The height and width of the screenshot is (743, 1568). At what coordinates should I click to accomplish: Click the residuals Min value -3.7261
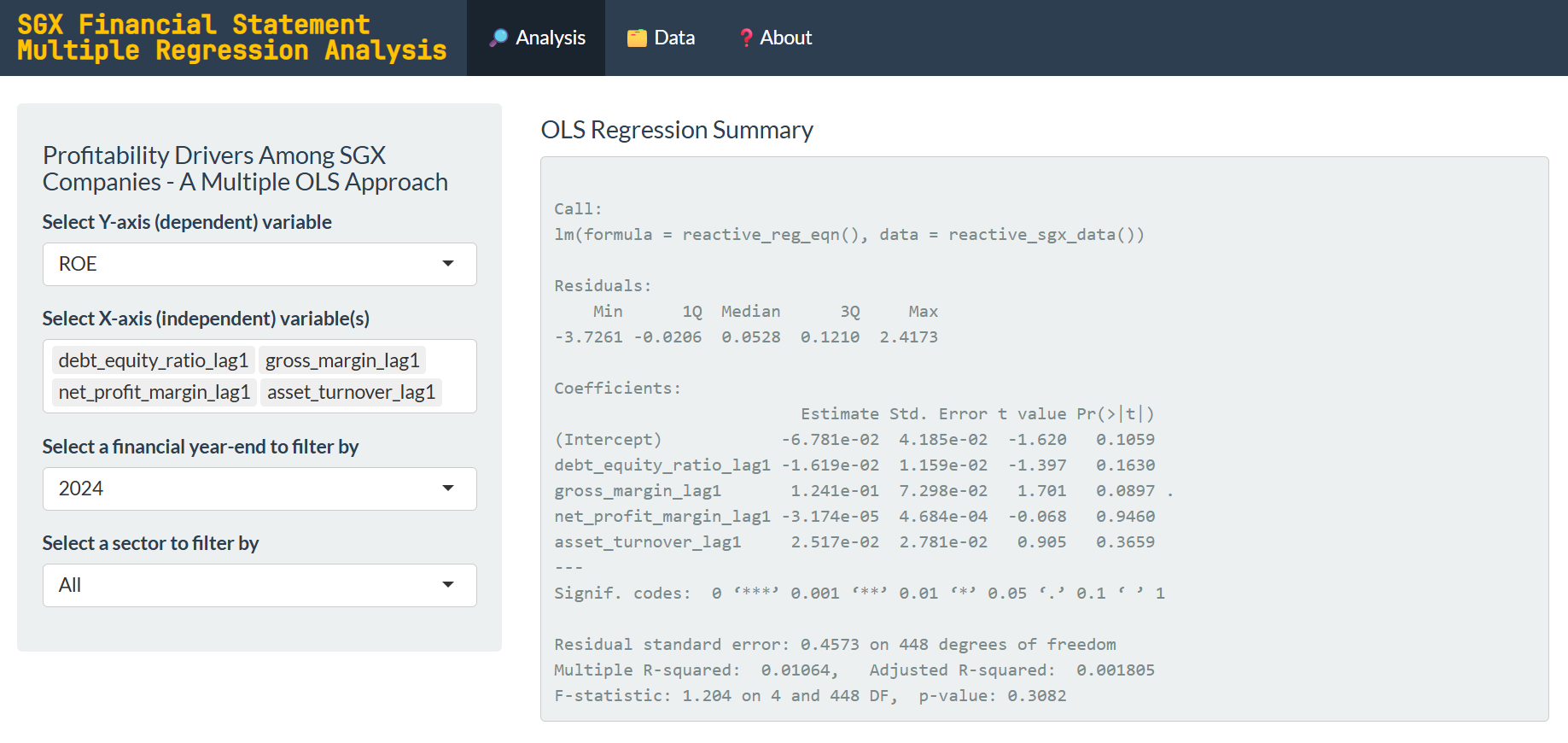pos(588,337)
